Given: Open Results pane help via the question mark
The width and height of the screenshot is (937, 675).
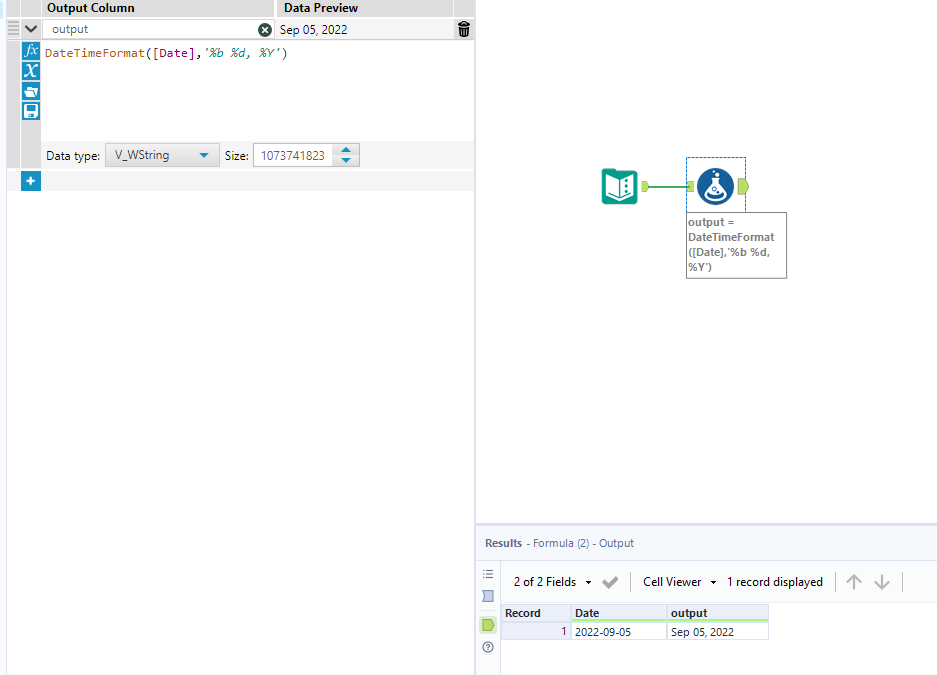Looking at the screenshot, I should pos(487,647).
